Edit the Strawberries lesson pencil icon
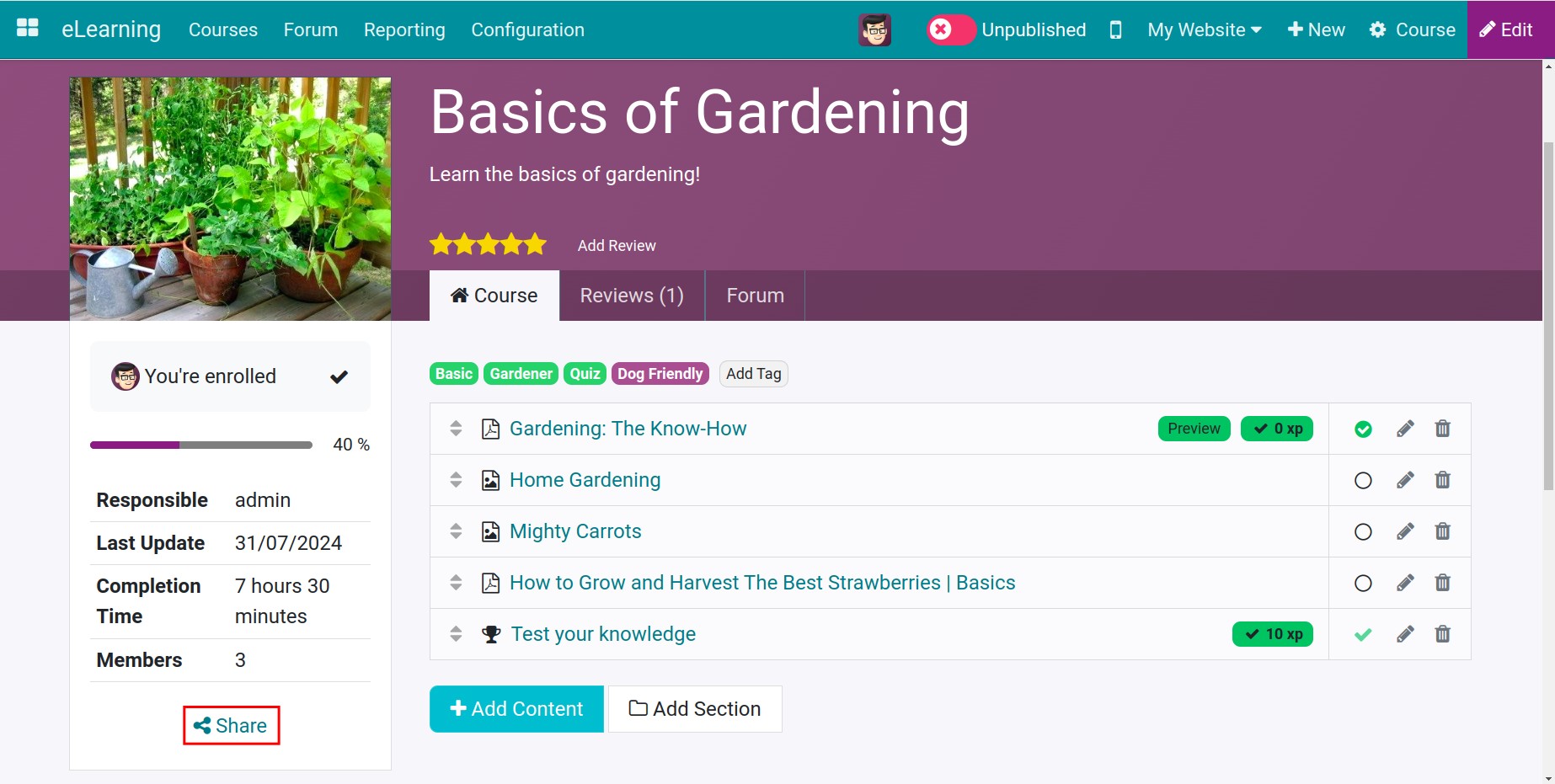The height and width of the screenshot is (784, 1555). [x=1405, y=583]
